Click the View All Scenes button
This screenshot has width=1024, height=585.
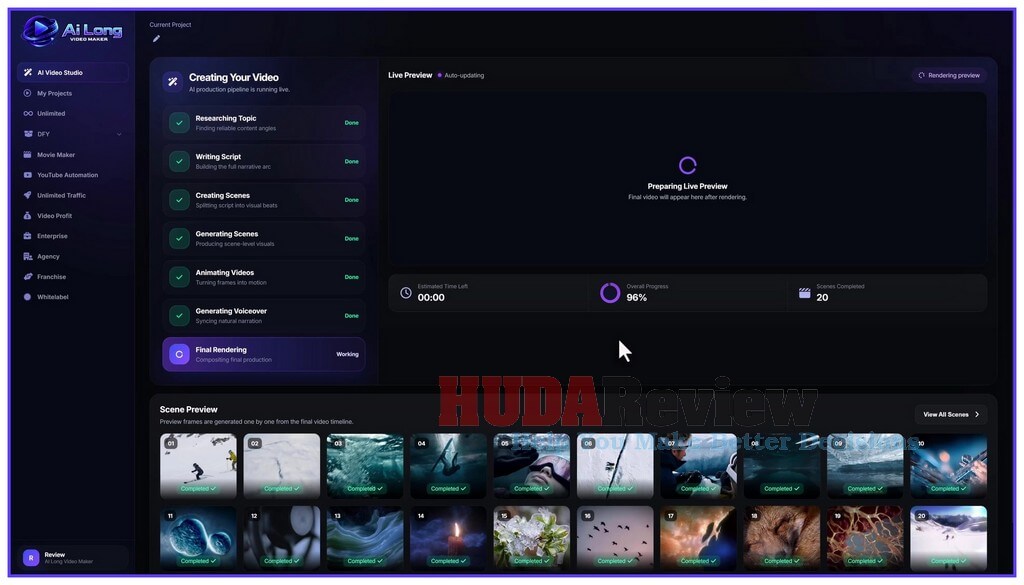[951, 415]
